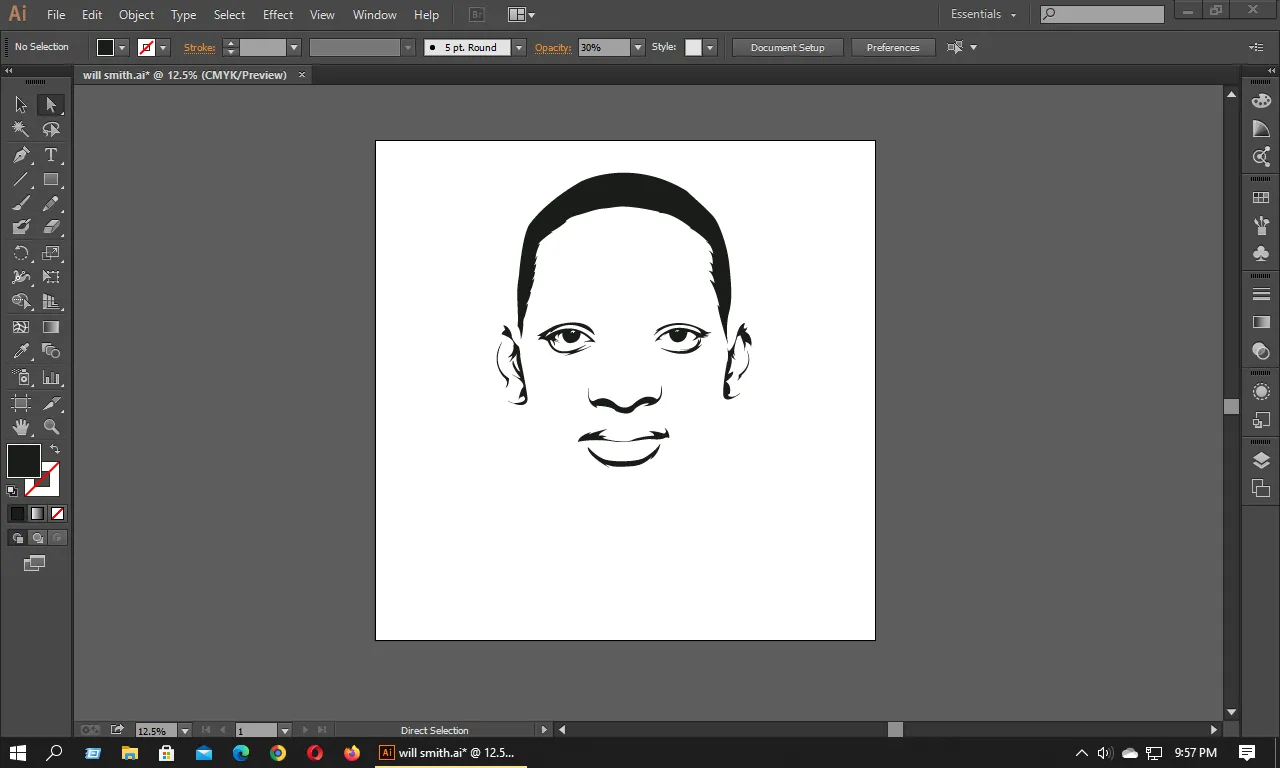Screen dimensions: 1280x768
Task: Open the variable width profile dropdown
Action: tap(408, 47)
